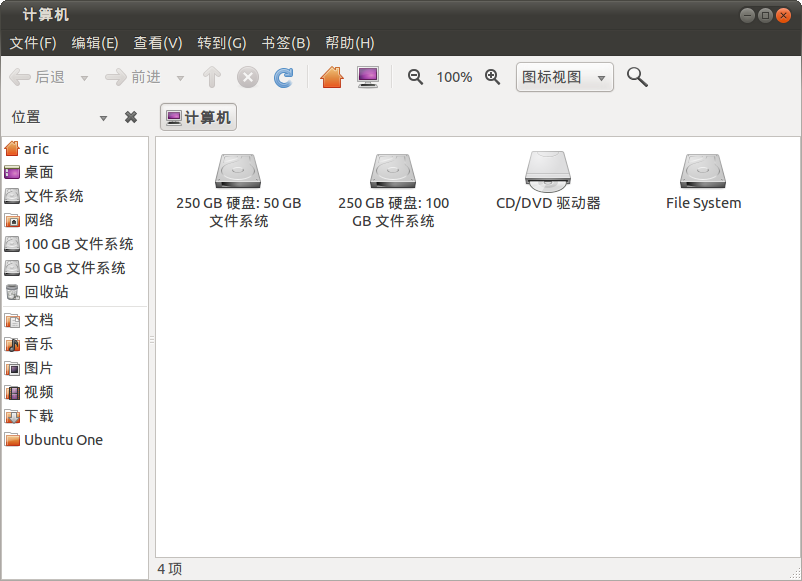Click the Stop loading icon
The height and width of the screenshot is (581, 802).
click(248, 78)
